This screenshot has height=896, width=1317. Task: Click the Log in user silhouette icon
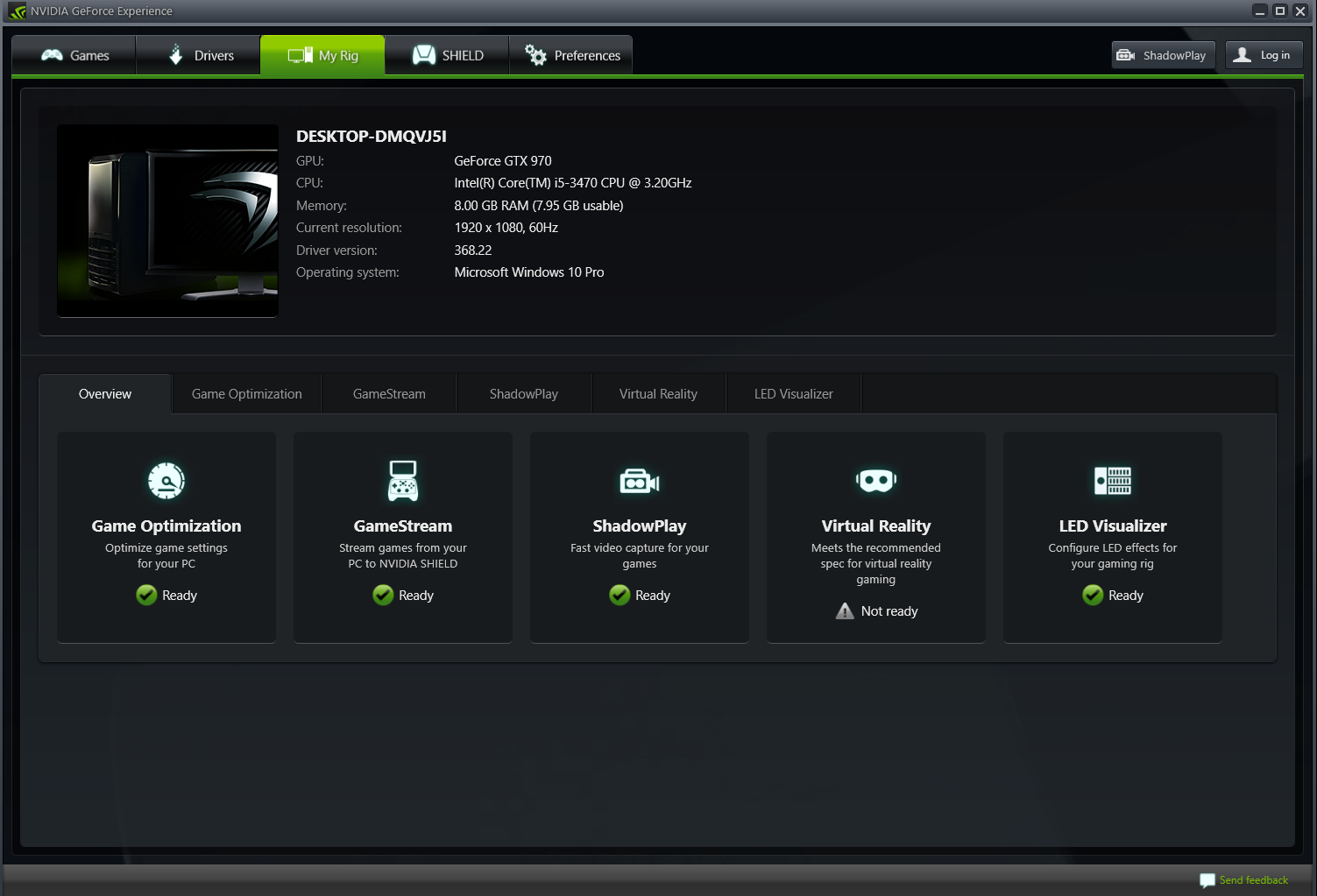[1242, 55]
